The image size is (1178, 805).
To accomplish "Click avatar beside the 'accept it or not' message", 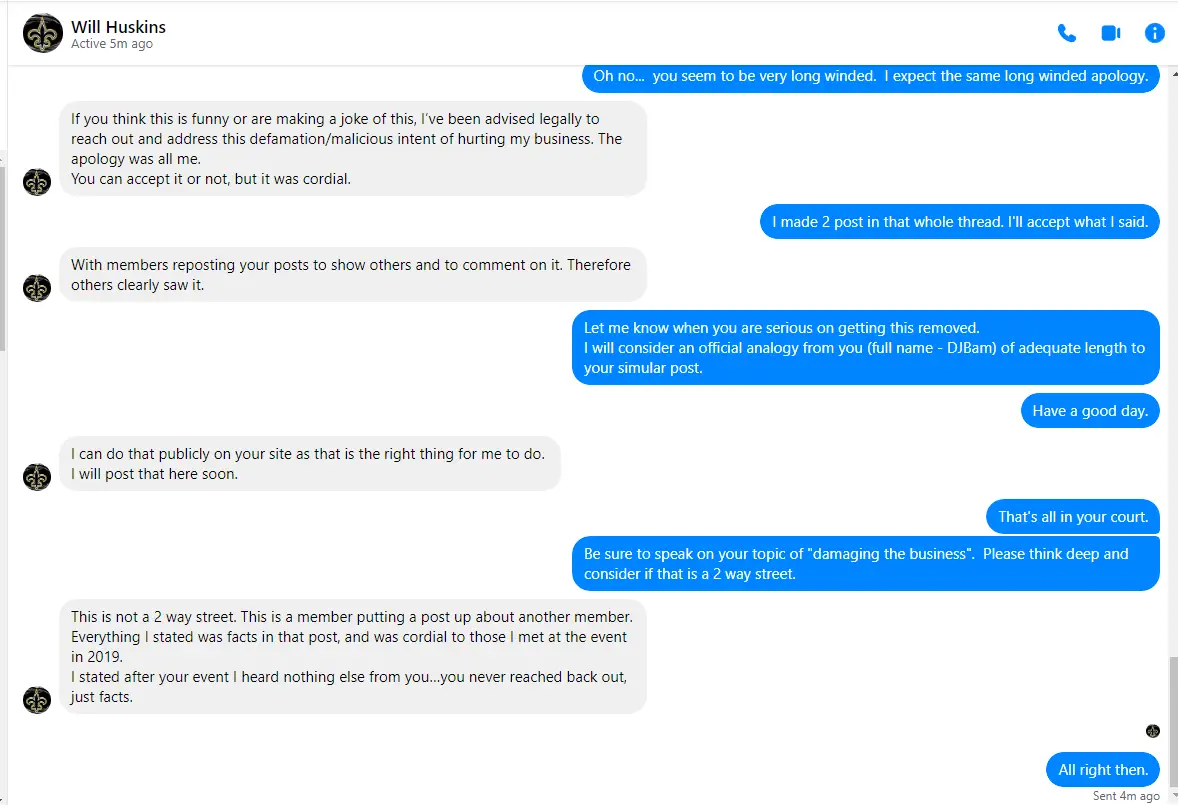I will coord(37,182).
